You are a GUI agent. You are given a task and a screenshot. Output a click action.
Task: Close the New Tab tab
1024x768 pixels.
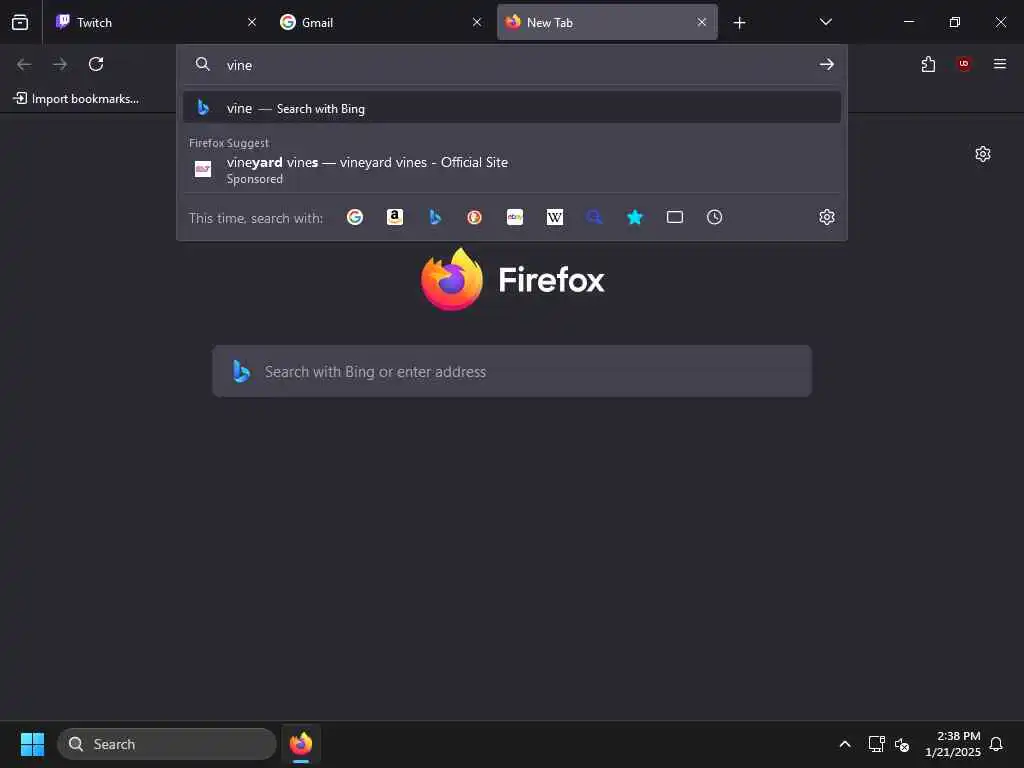click(x=702, y=22)
